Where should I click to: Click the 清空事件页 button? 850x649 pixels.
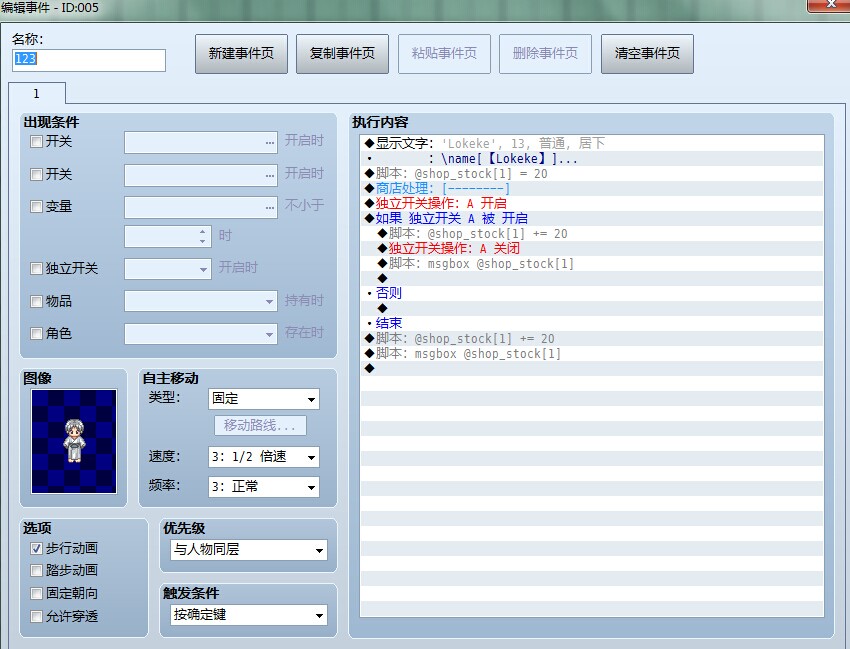coord(647,54)
